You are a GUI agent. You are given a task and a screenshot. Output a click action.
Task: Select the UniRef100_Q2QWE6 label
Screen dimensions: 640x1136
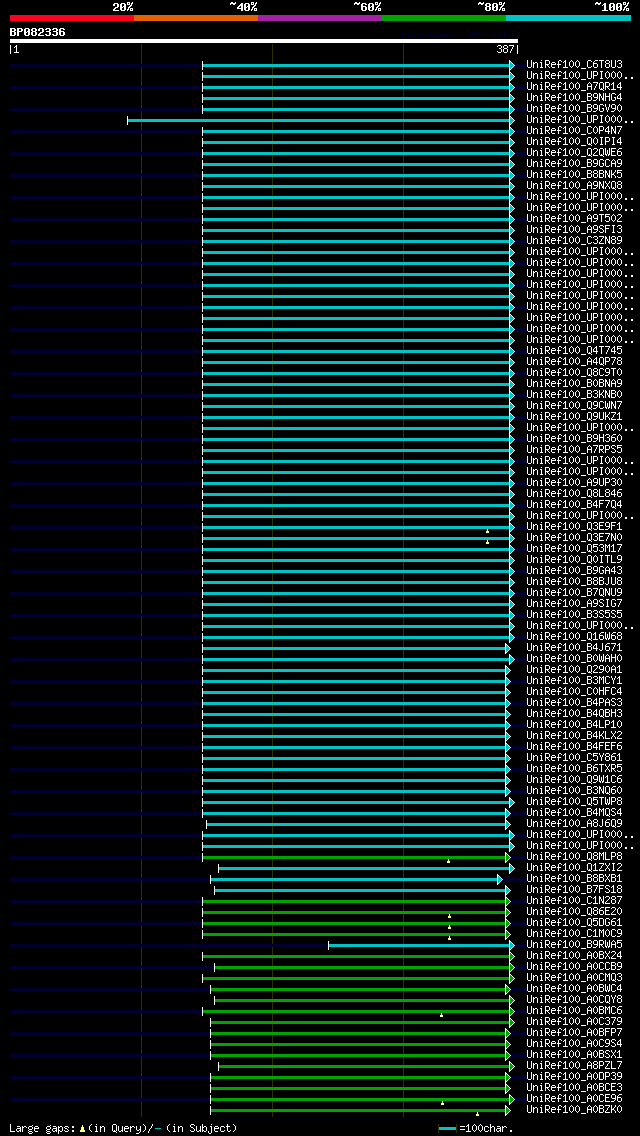574,152
